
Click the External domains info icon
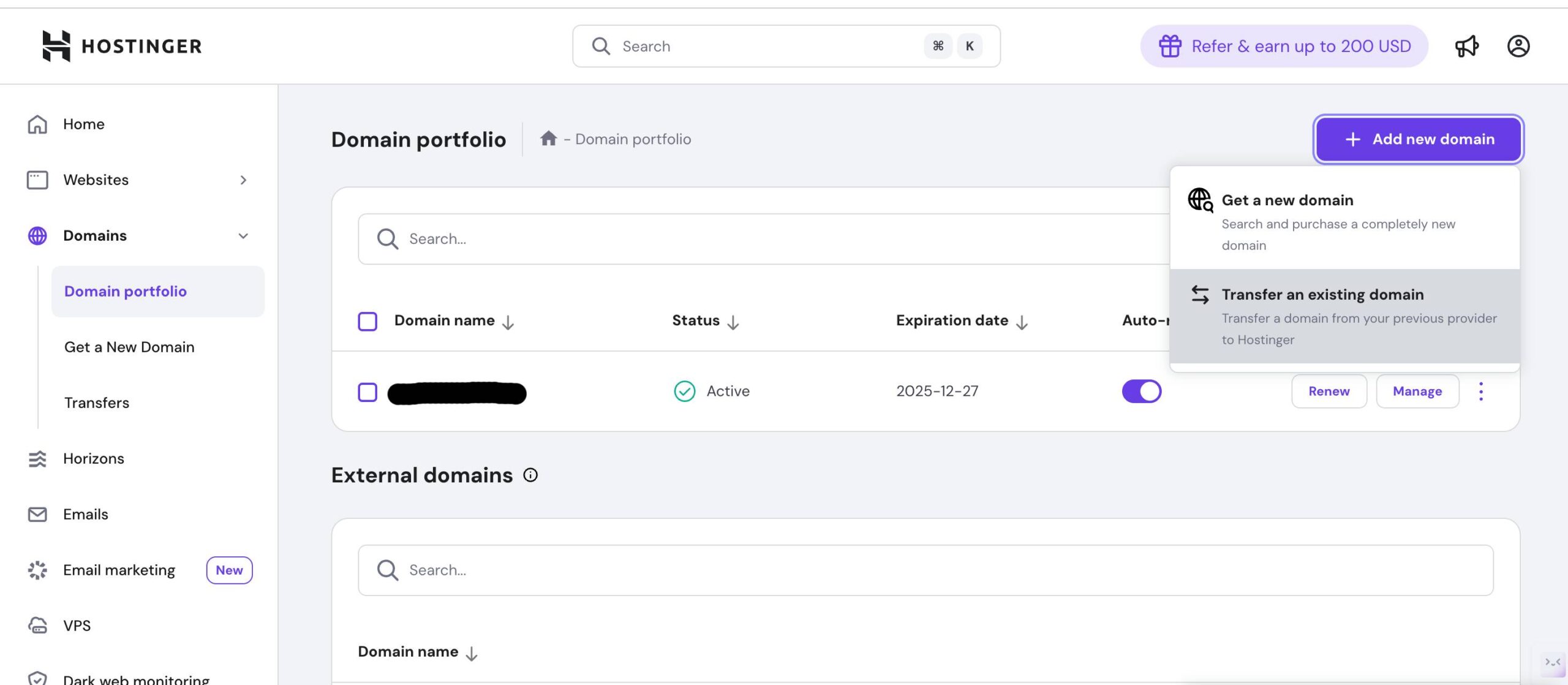(x=530, y=475)
